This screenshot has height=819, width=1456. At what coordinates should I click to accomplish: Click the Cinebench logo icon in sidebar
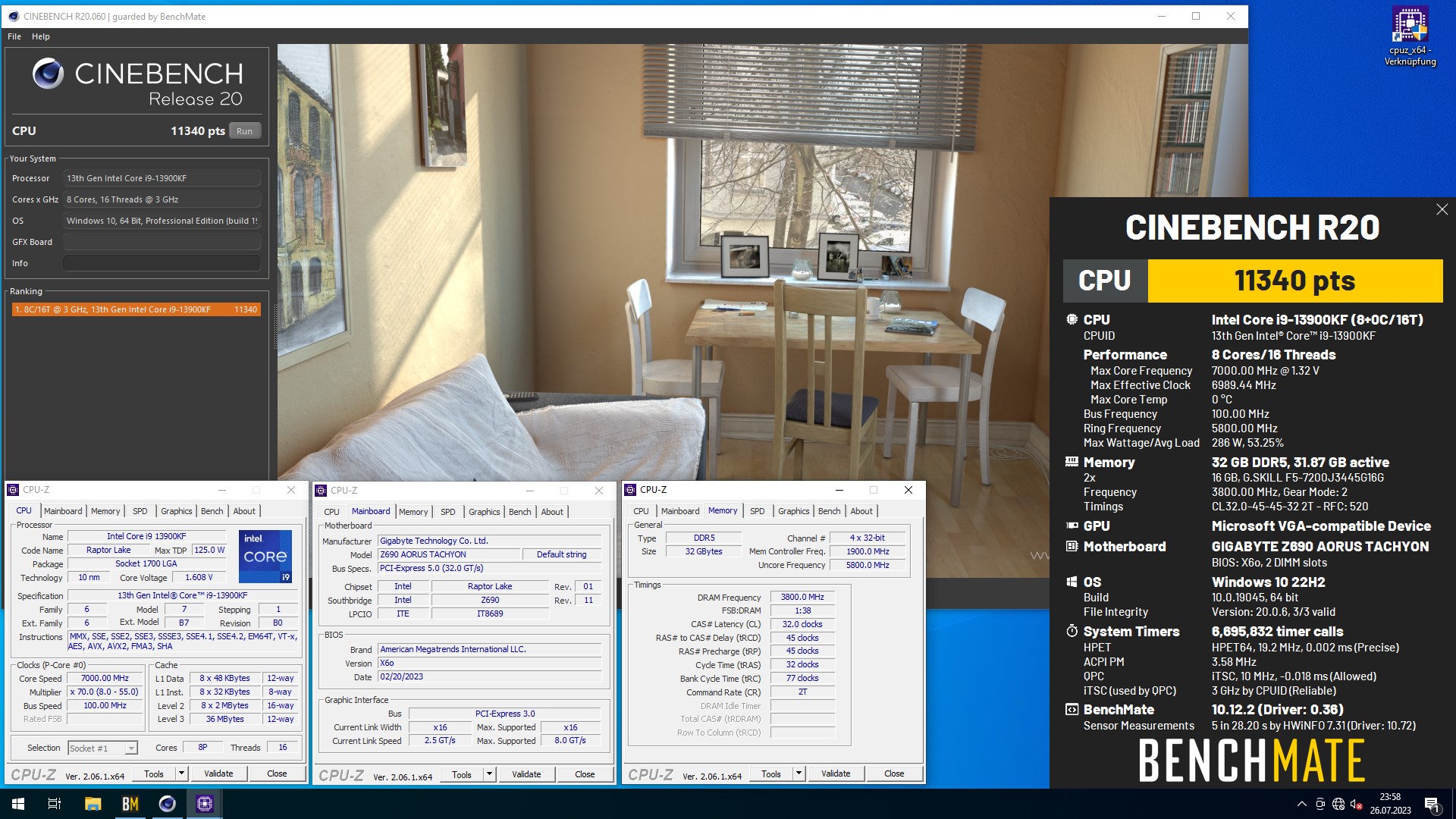click(x=48, y=74)
